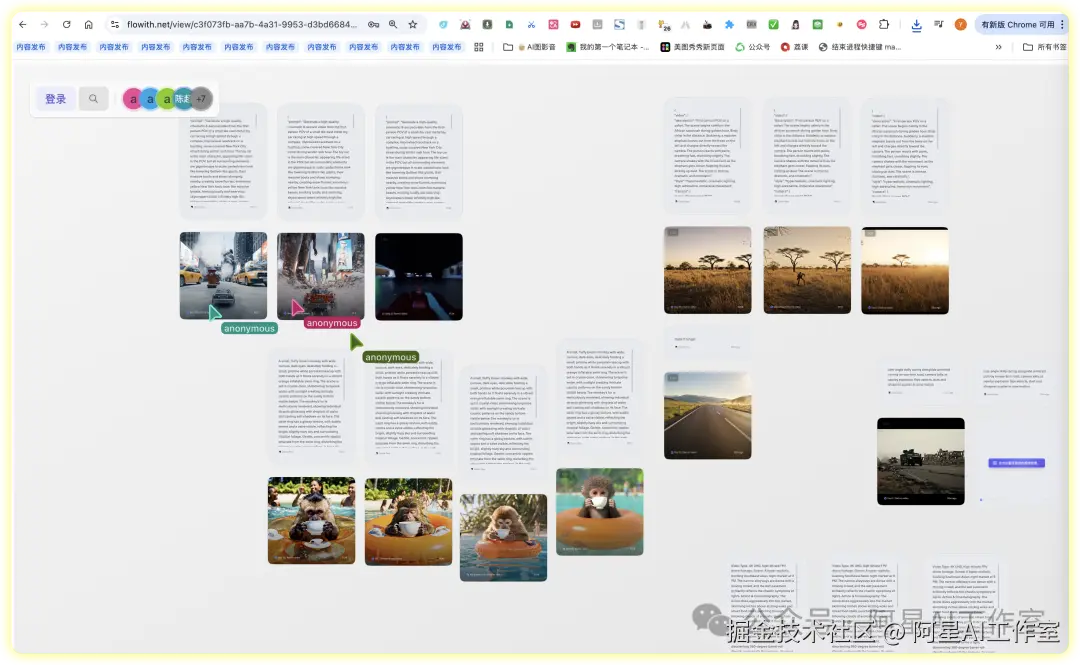Expand the hidden bookmarks overflow chevron
This screenshot has height=665, width=1080.
998,47
